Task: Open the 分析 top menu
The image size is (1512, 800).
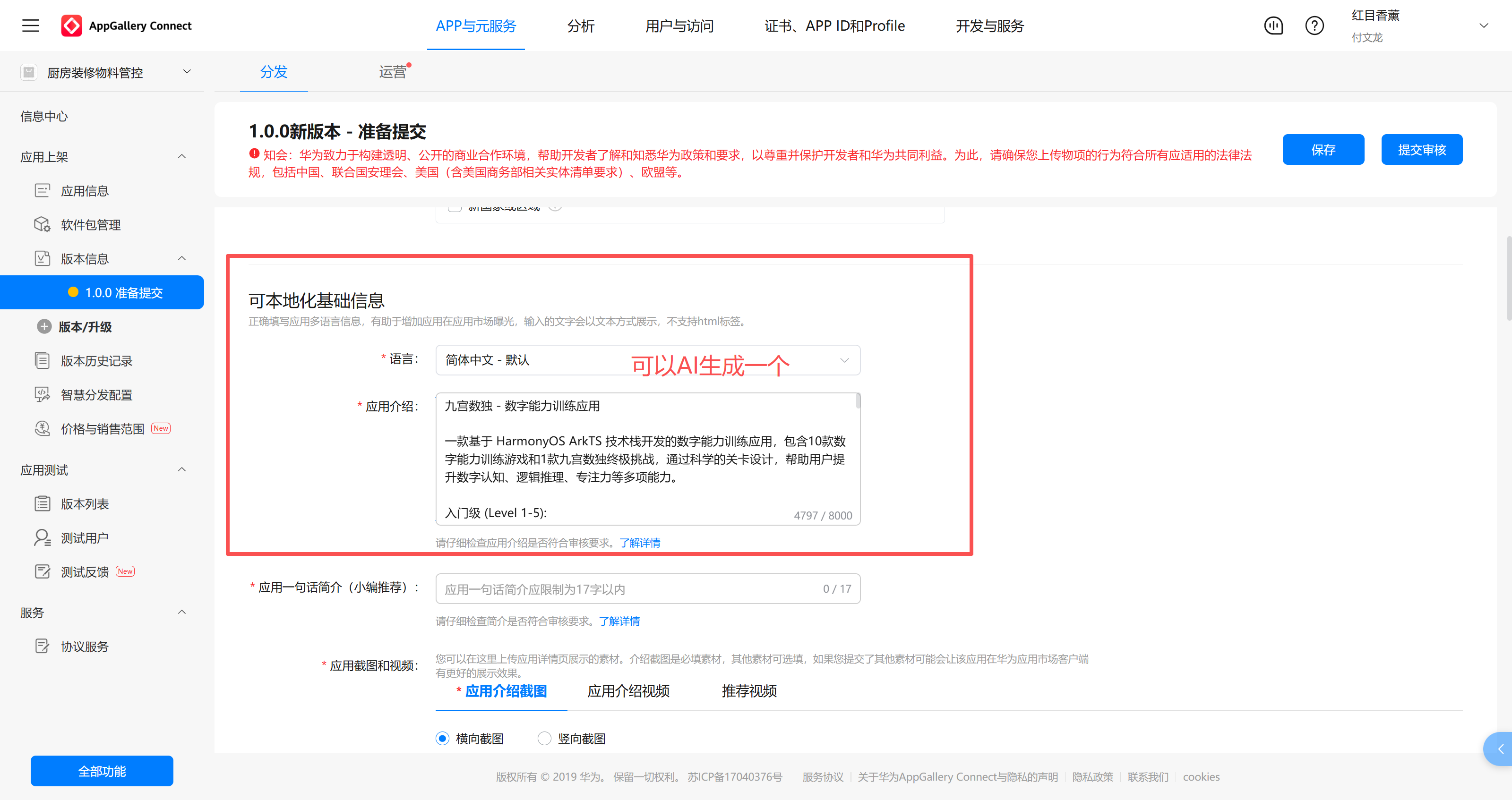Action: (x=581, y=26)
